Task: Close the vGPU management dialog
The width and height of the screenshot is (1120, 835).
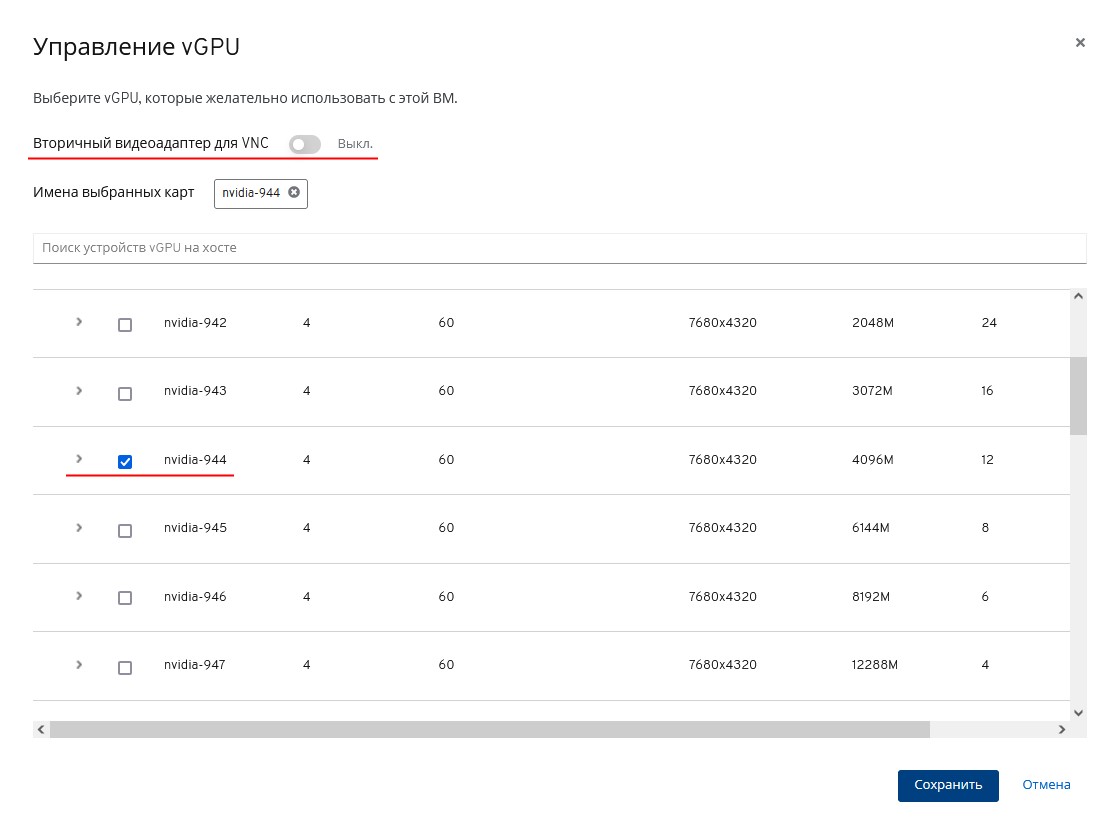Action: pyautogui.click(x=1080, y=43)
